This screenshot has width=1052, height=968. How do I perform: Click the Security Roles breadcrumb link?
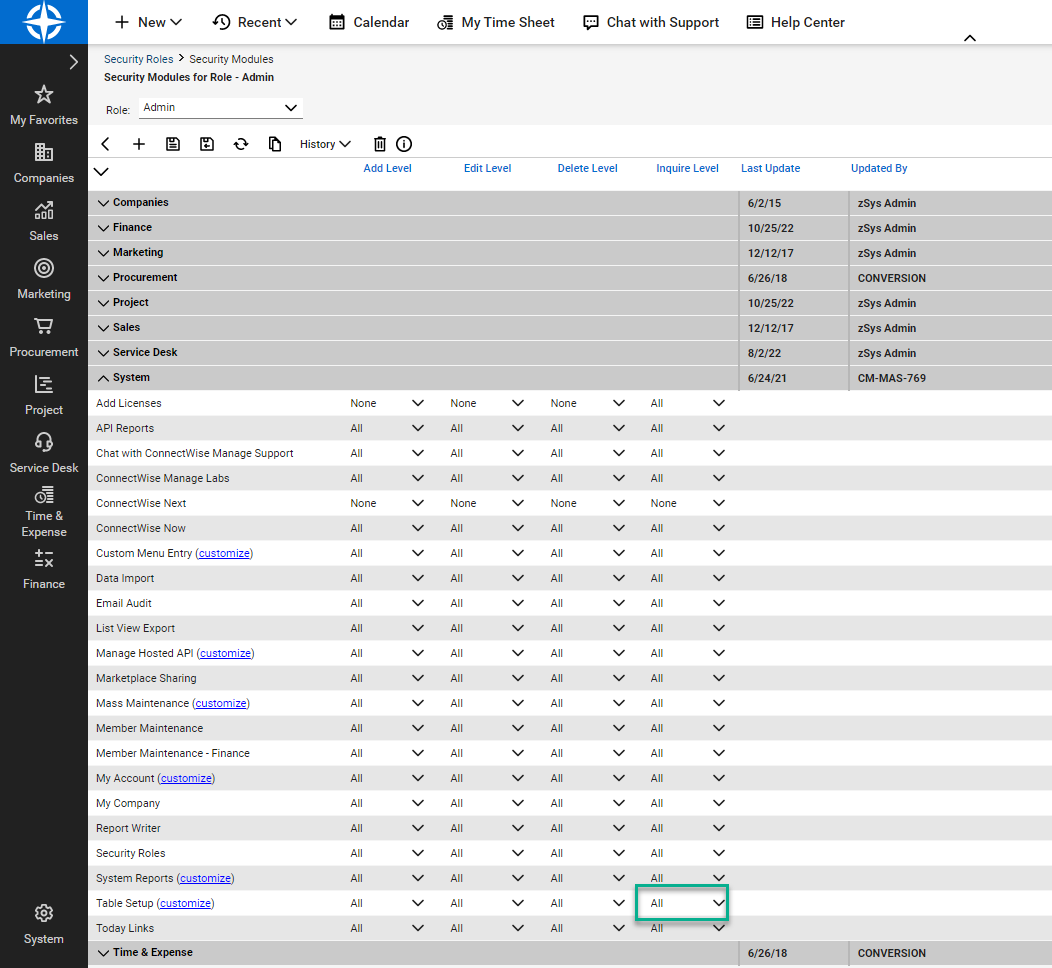pyautogui.click(x=138, y=59)
